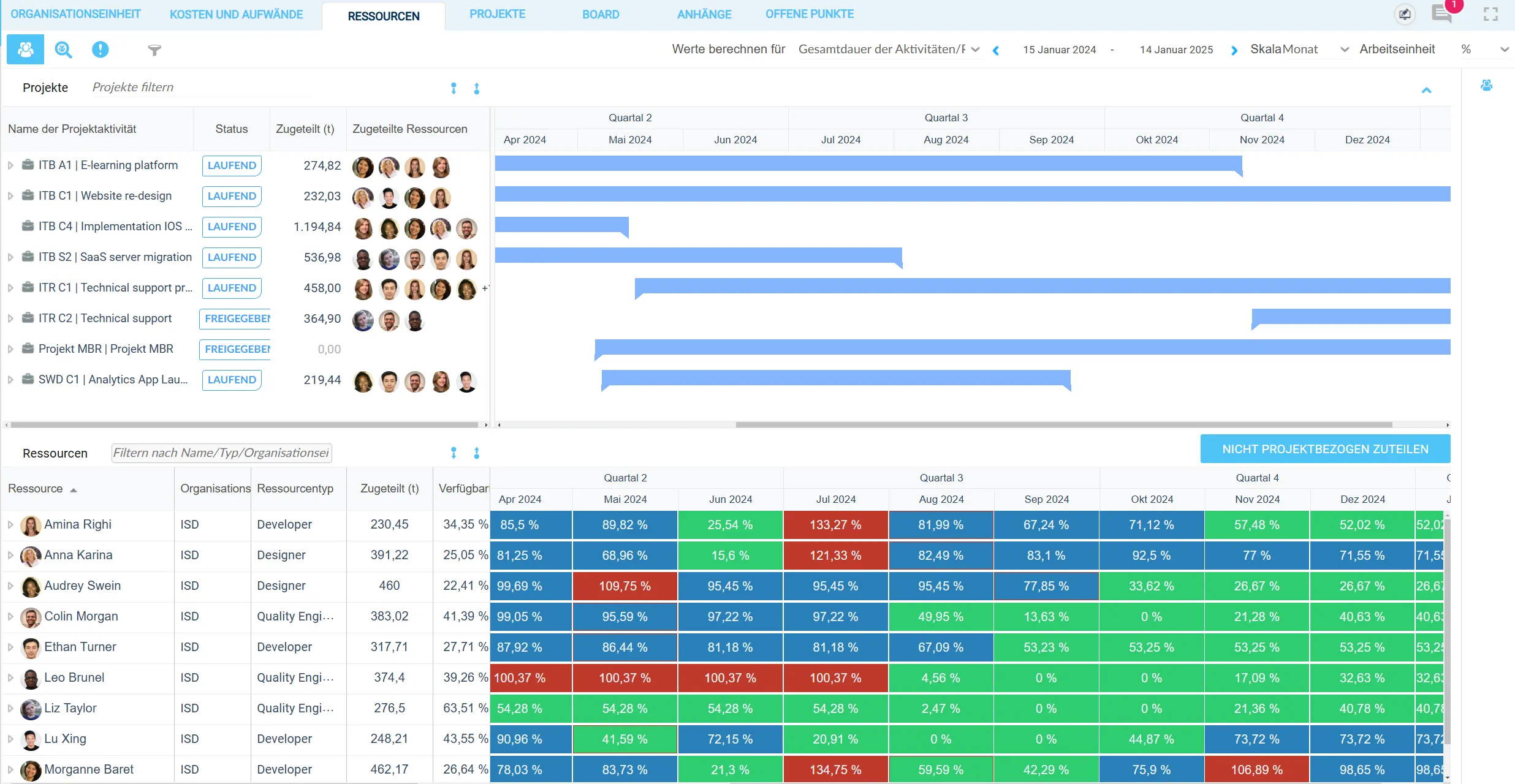Open the chat messages icon with notification badge
This screenshot has height=784, width=1515.
click(1441, 14)
